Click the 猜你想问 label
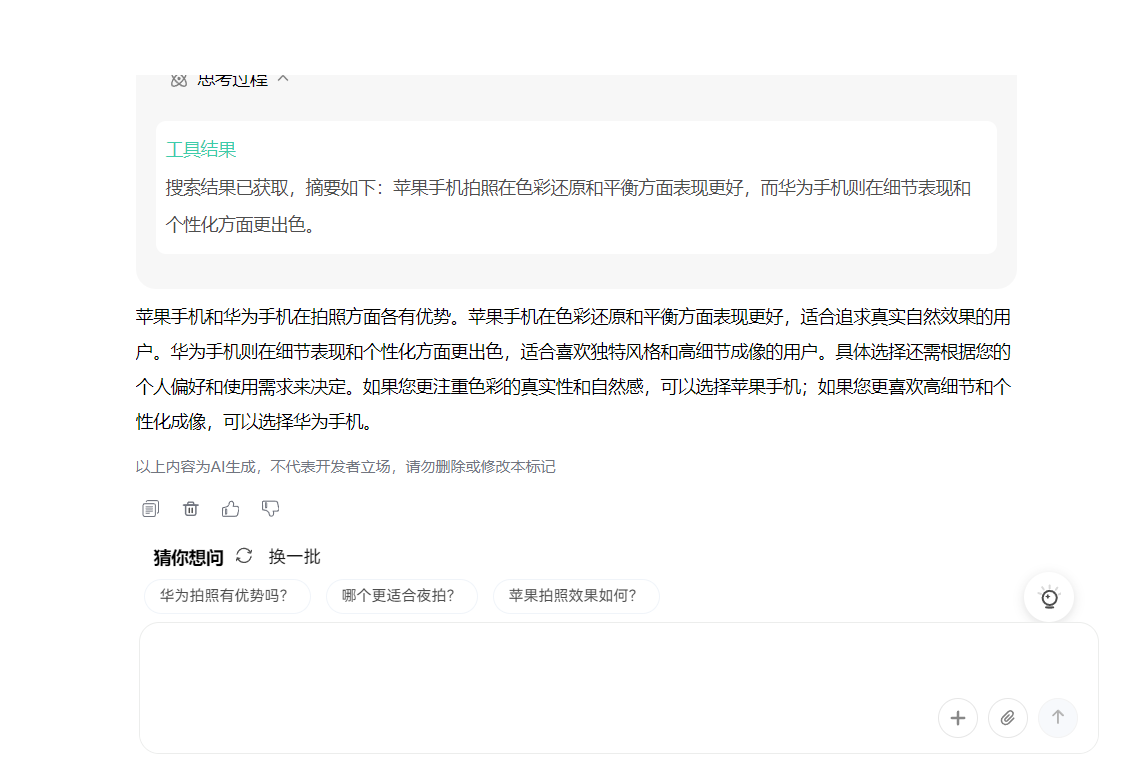 pos(188,558)
